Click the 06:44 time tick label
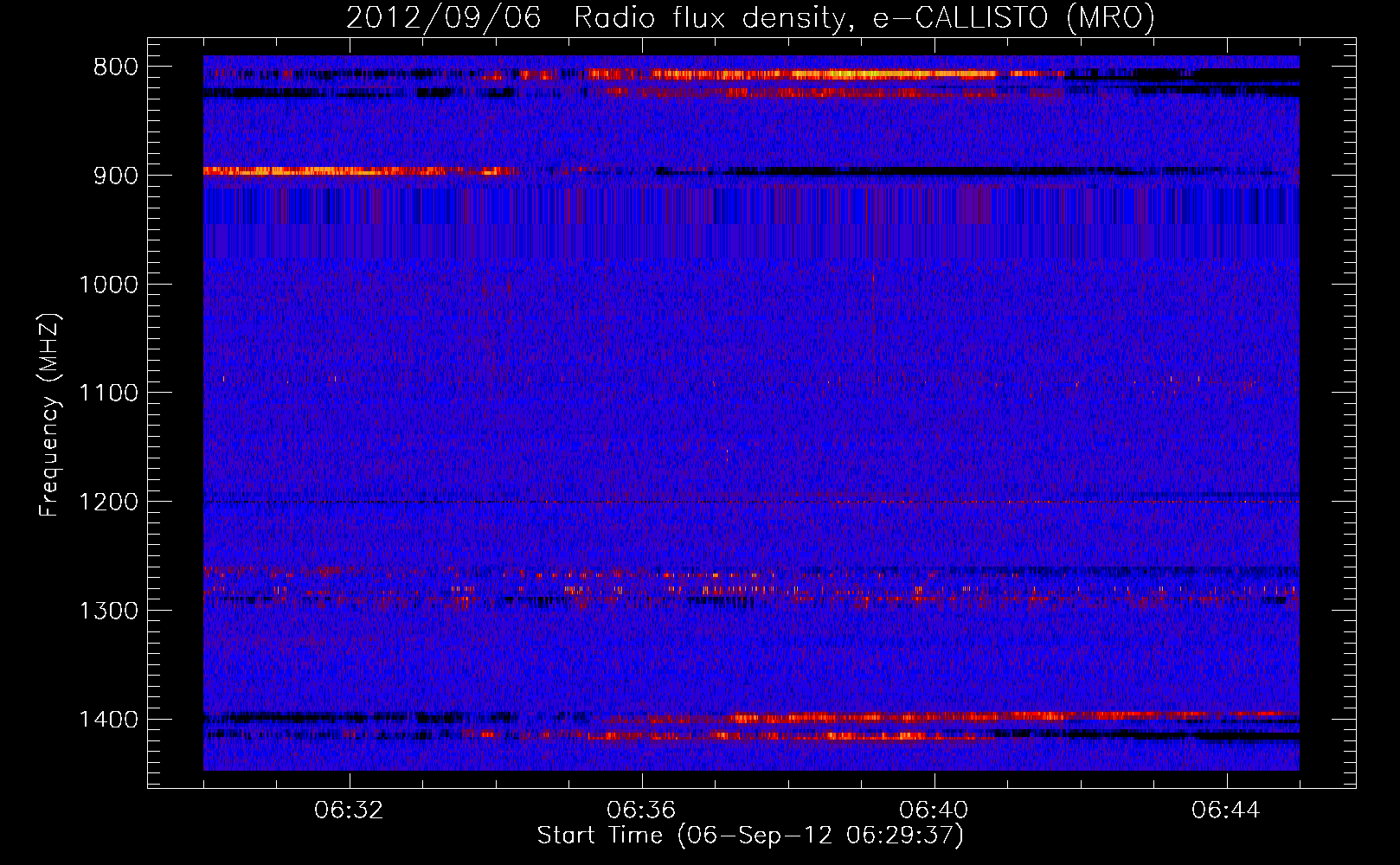This screenshot has width=1400, height=865. (x=1226, y=811)
